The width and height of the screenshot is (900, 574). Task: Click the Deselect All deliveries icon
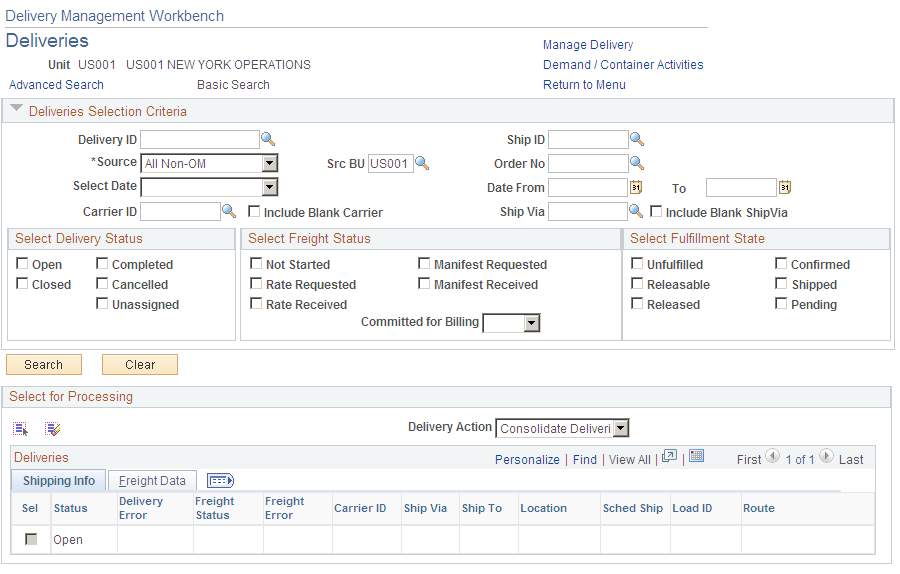coord(53,429)
